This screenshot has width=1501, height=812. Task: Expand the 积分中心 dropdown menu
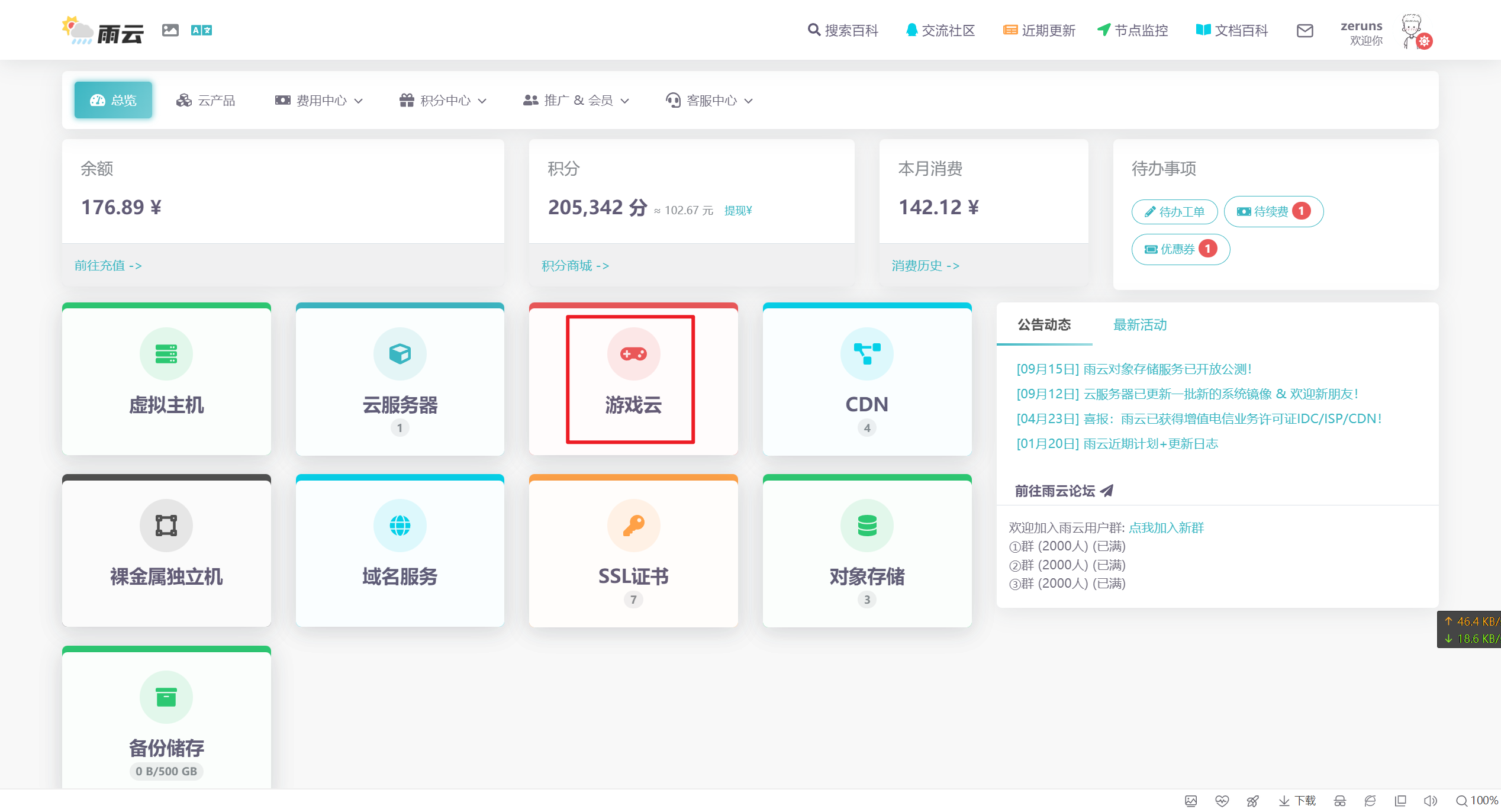click(x=442, y=99)
